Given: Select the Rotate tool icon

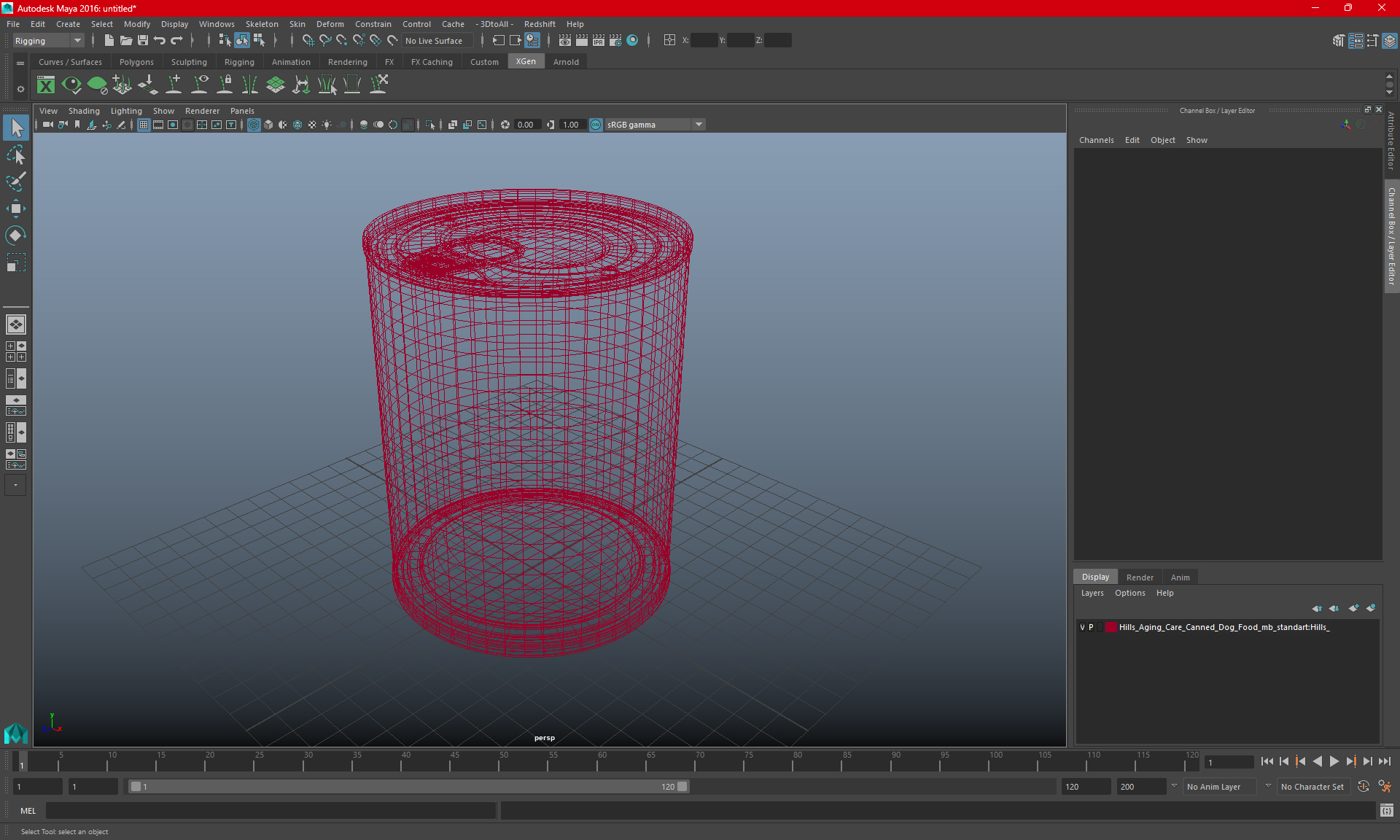Looking at the screenshot, I should (x=15, y=234).
